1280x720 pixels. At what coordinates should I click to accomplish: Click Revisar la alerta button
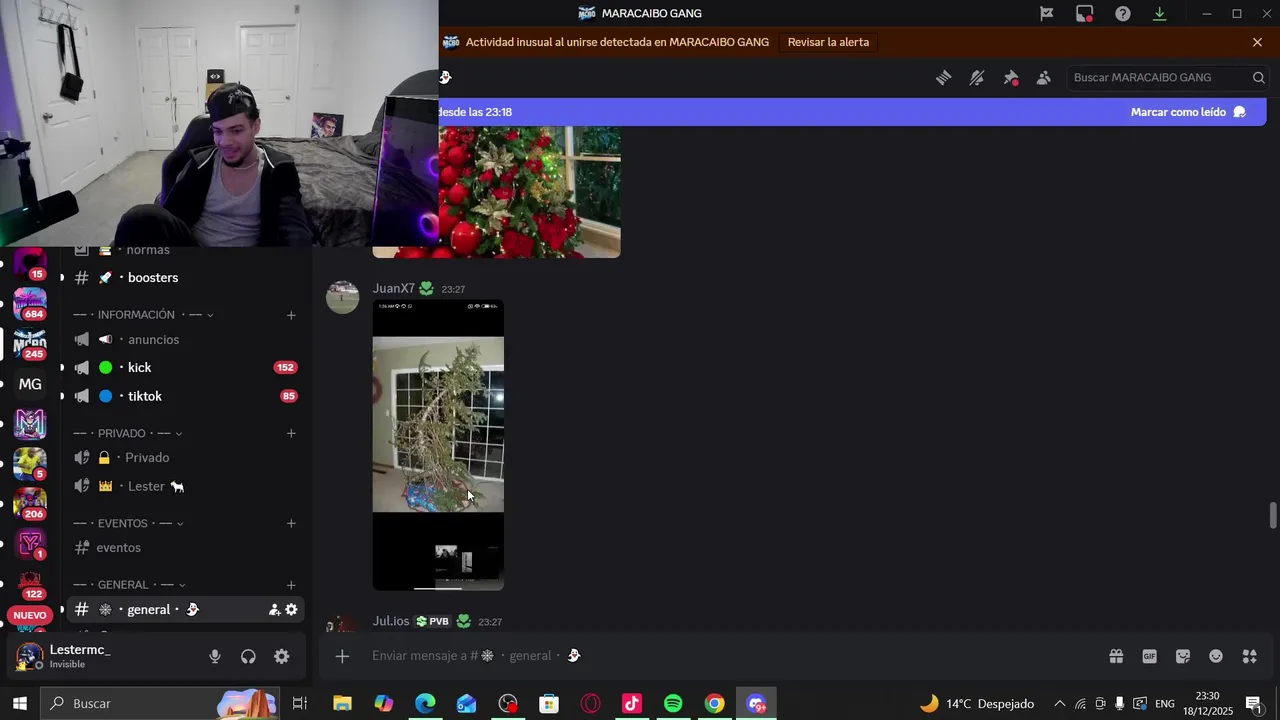(828, 42)
